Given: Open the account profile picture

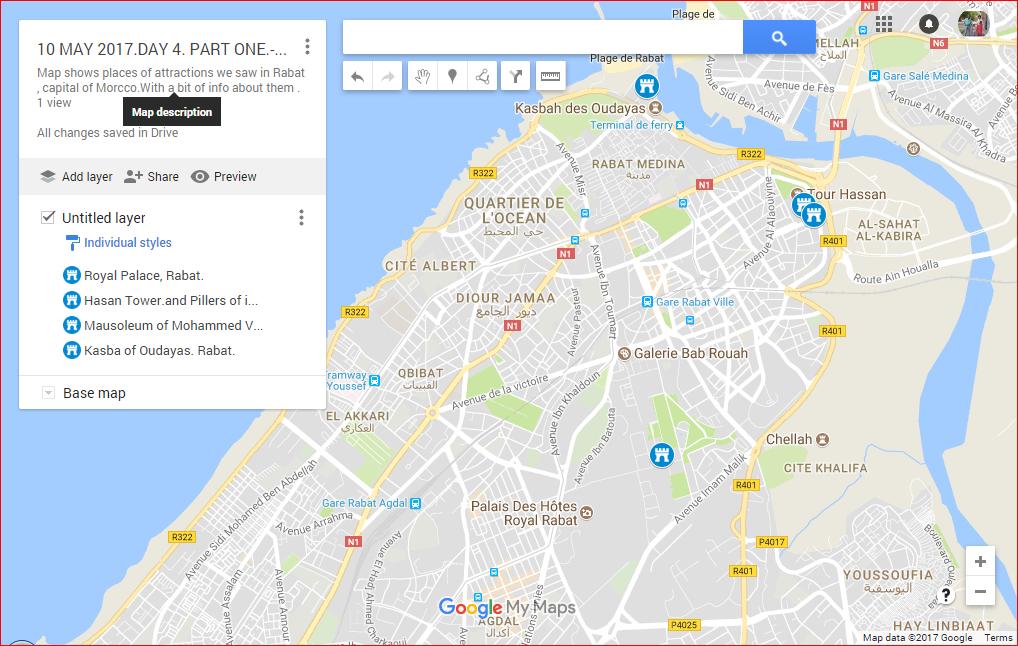Looking at the screenshot, I should [973, 24].
